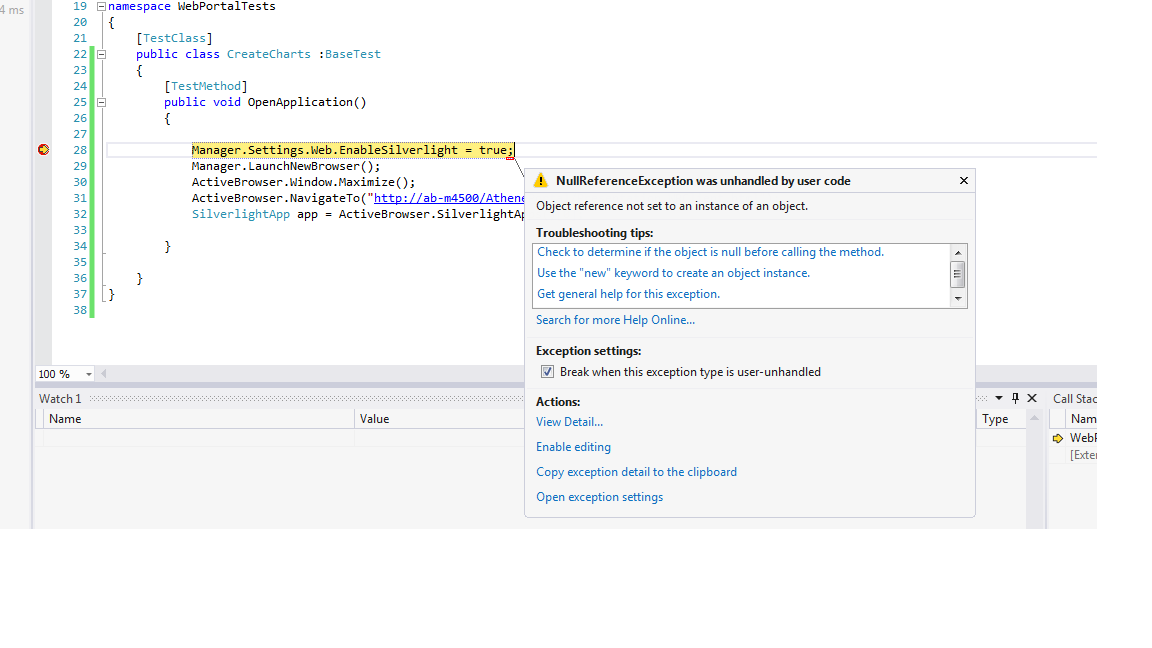Click the yellow warning icon in exception popup
This screenshot has height=648, width=1152.
[541, 181]
